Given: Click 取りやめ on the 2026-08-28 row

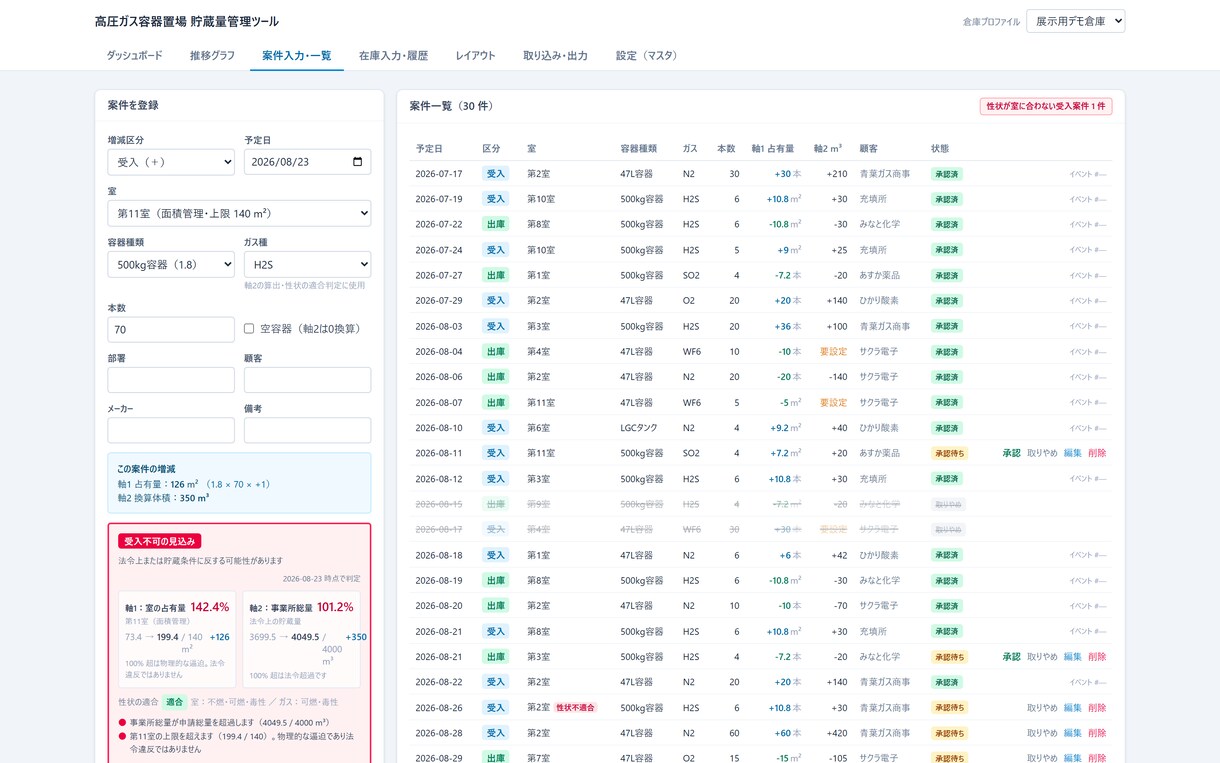Looking at the screenshot, I should pyautogui.click(x=1042, y=733).
